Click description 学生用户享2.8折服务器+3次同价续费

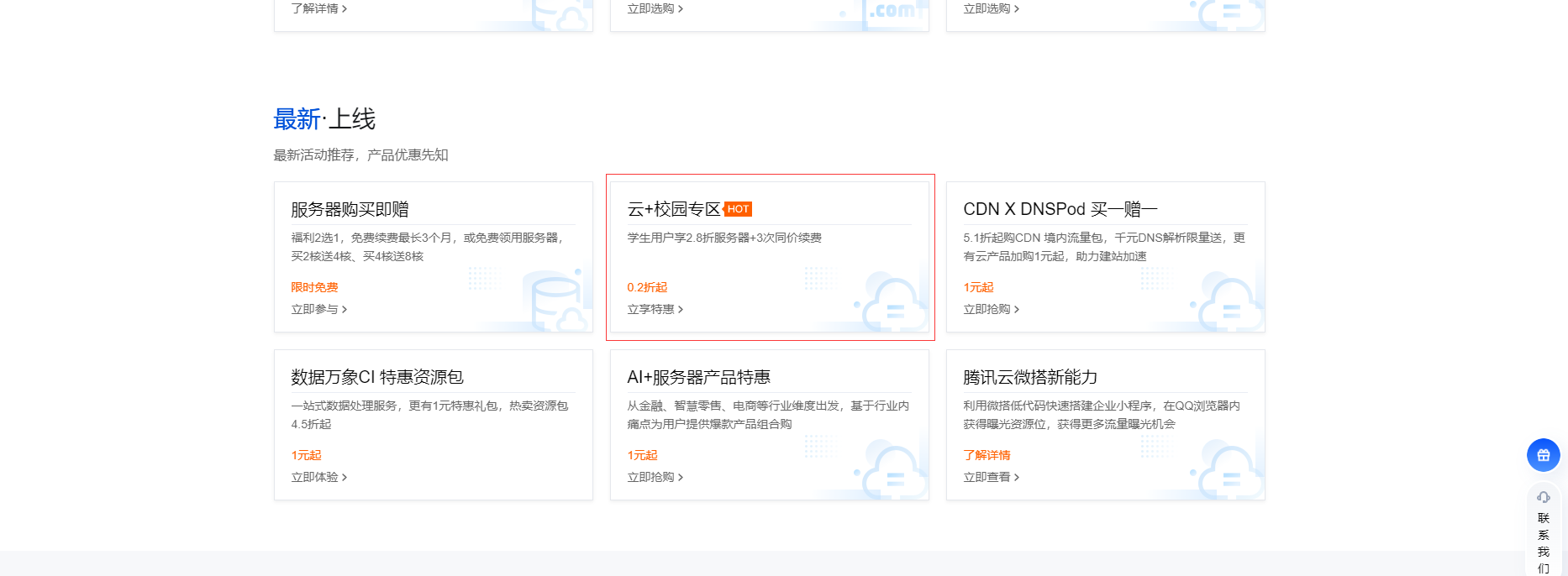pyautogui.click(x=724, y=238)
